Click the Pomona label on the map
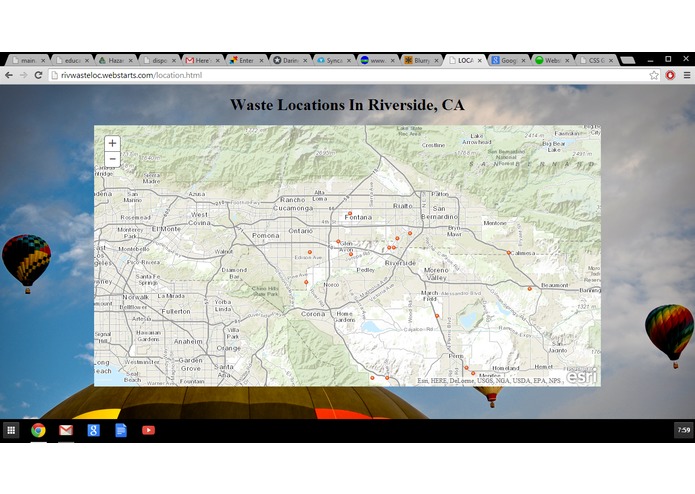 (x=266, y=235)
